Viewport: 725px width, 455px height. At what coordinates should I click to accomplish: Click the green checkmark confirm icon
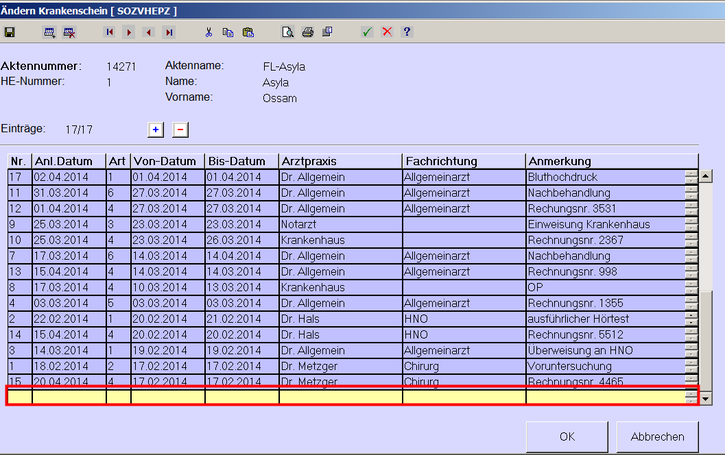368,32
